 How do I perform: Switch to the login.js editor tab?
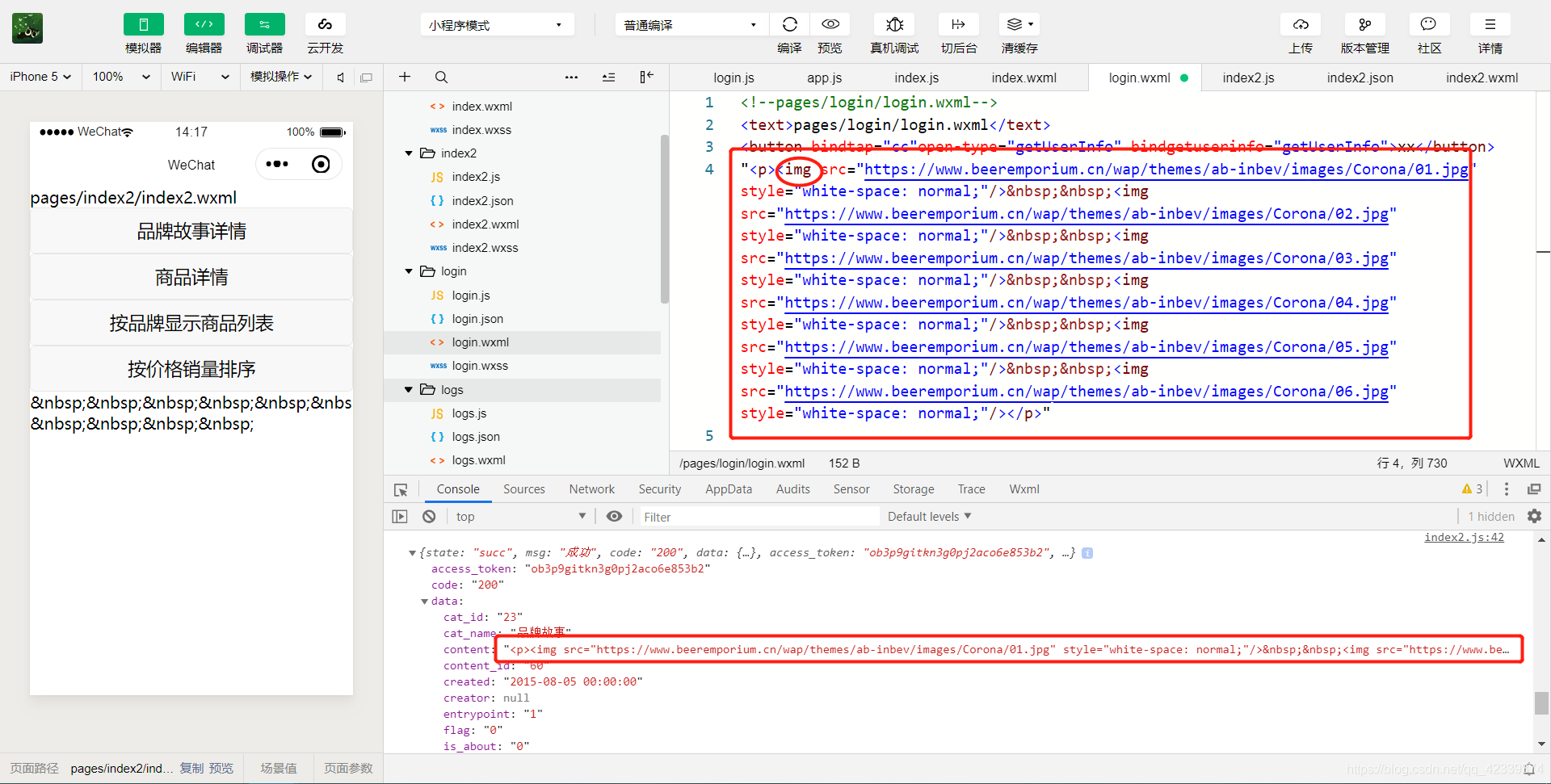pyautogui.click(x=733, y=78)
